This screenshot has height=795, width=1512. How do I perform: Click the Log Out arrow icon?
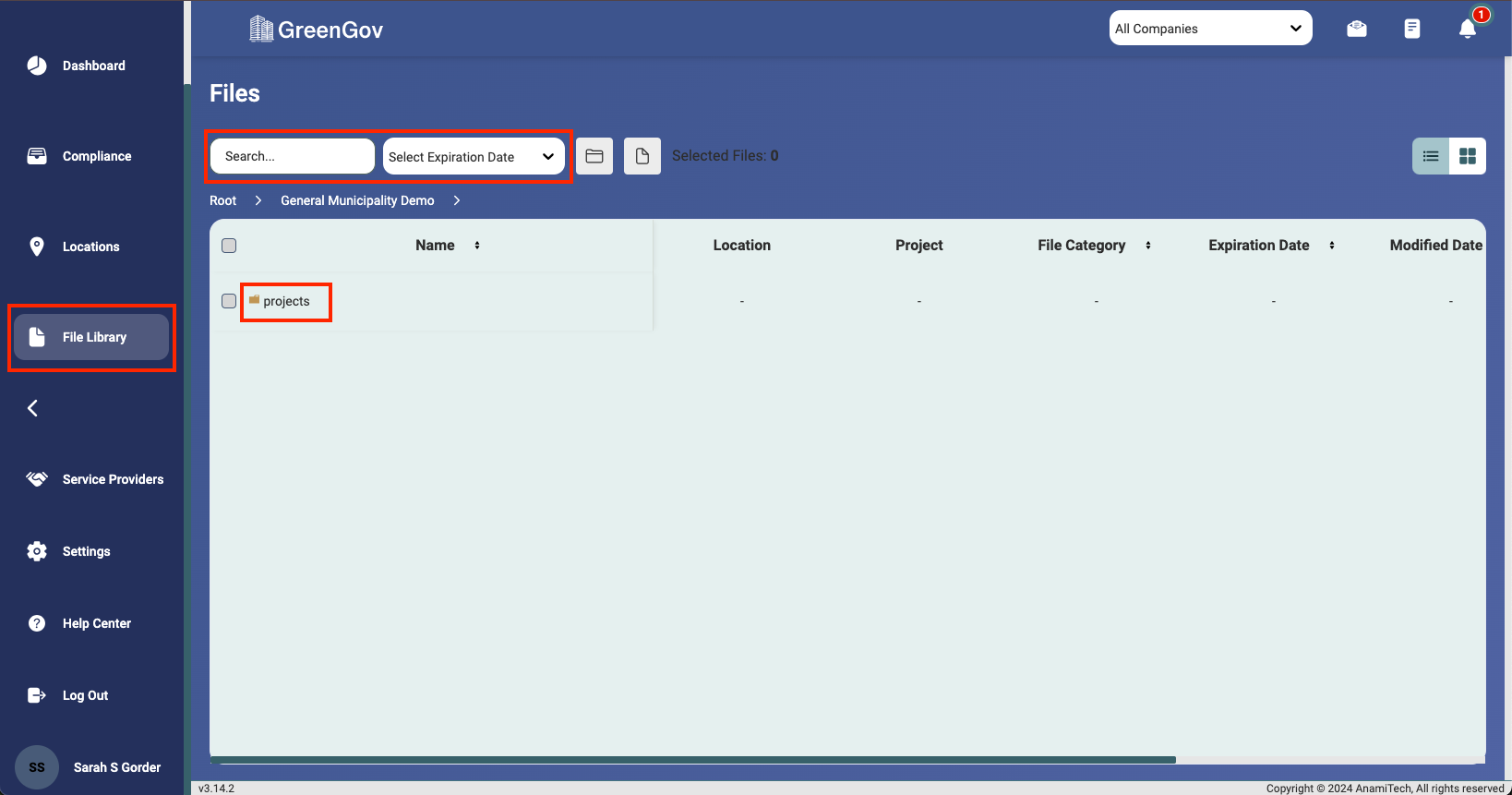[x=37, y=695]
